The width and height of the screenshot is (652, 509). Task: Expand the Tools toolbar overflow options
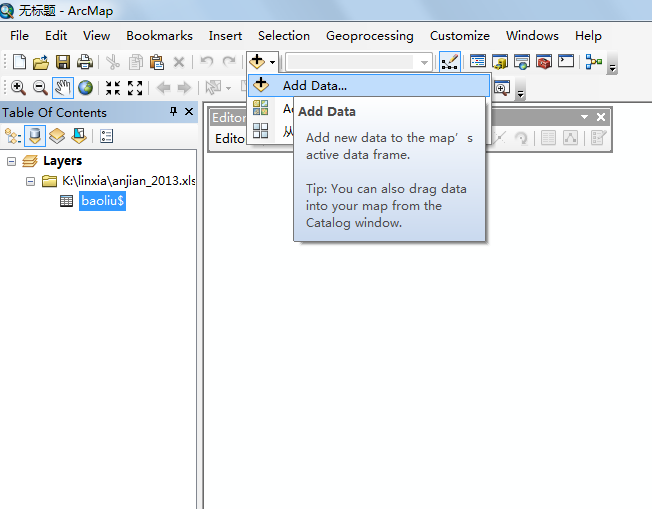click(520, 93)
